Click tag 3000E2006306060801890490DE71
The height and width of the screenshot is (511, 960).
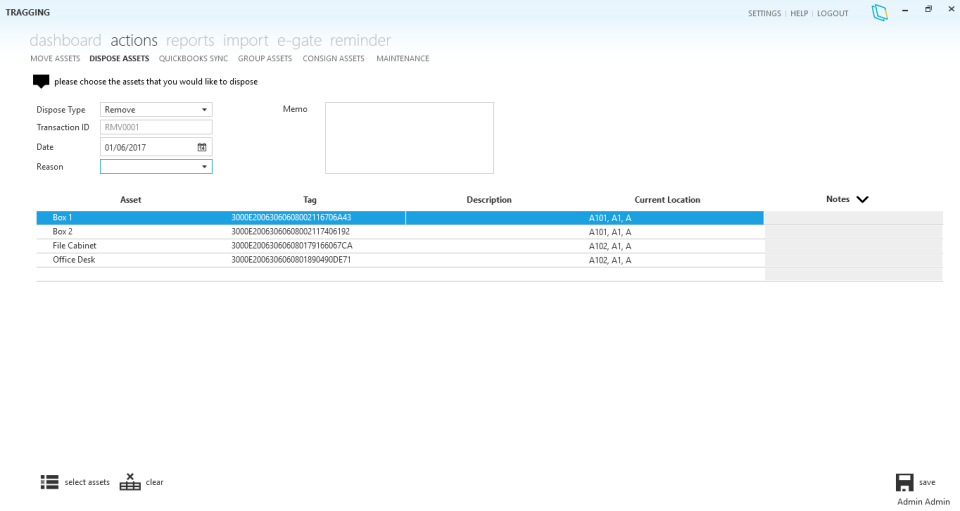pyautogui.click(x=291, y=260)
